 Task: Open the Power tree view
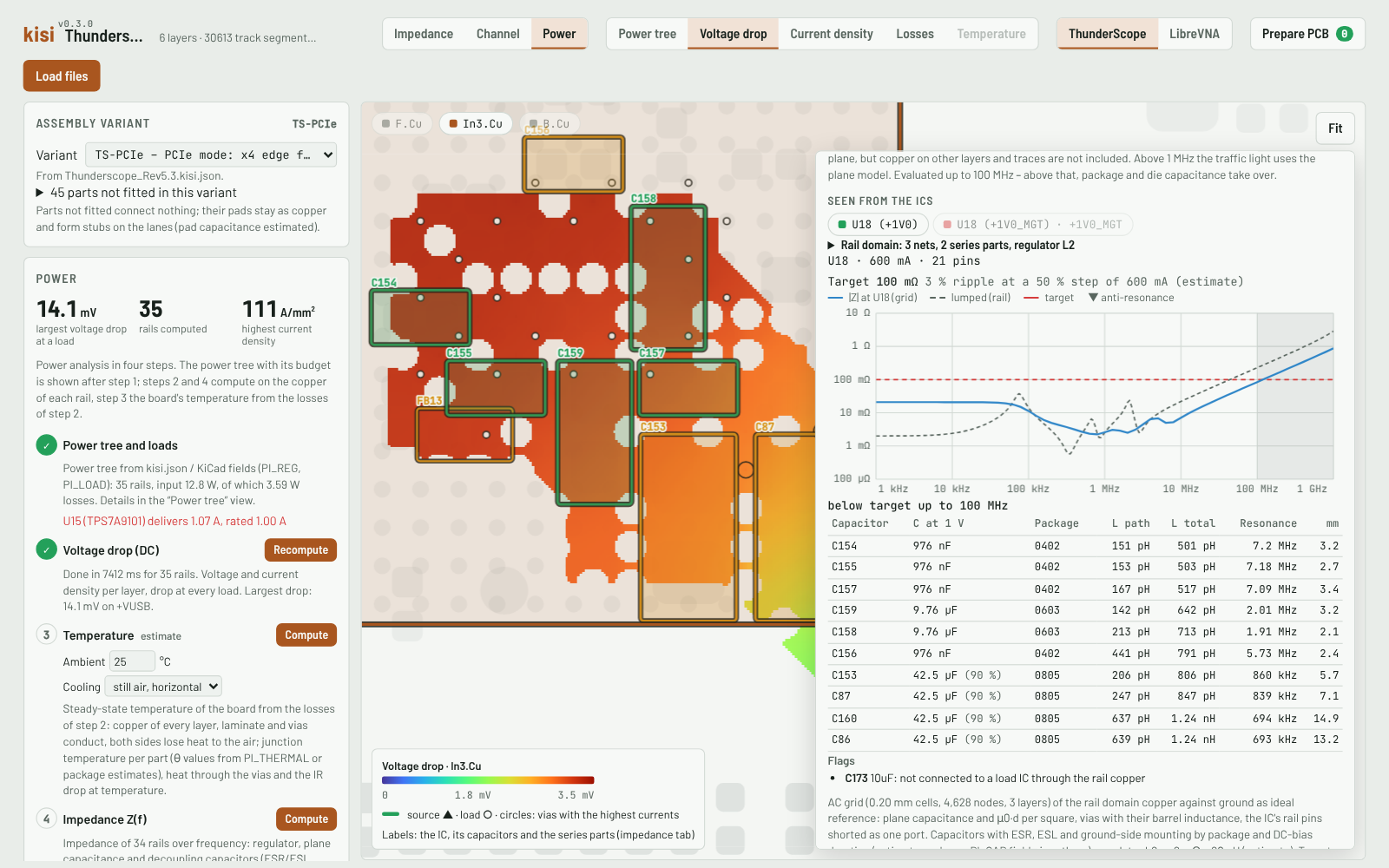pos(648,34)
